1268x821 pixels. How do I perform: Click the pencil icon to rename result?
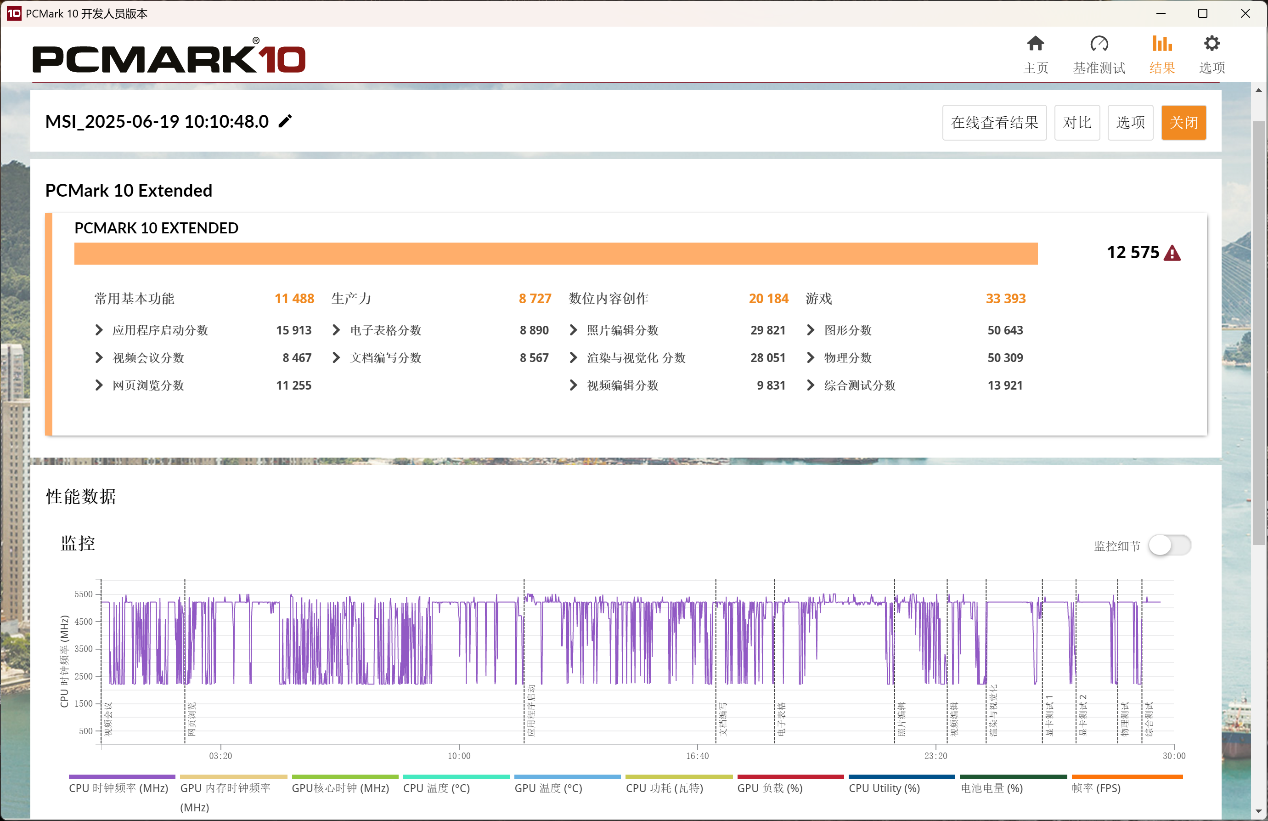pos(286,121)
